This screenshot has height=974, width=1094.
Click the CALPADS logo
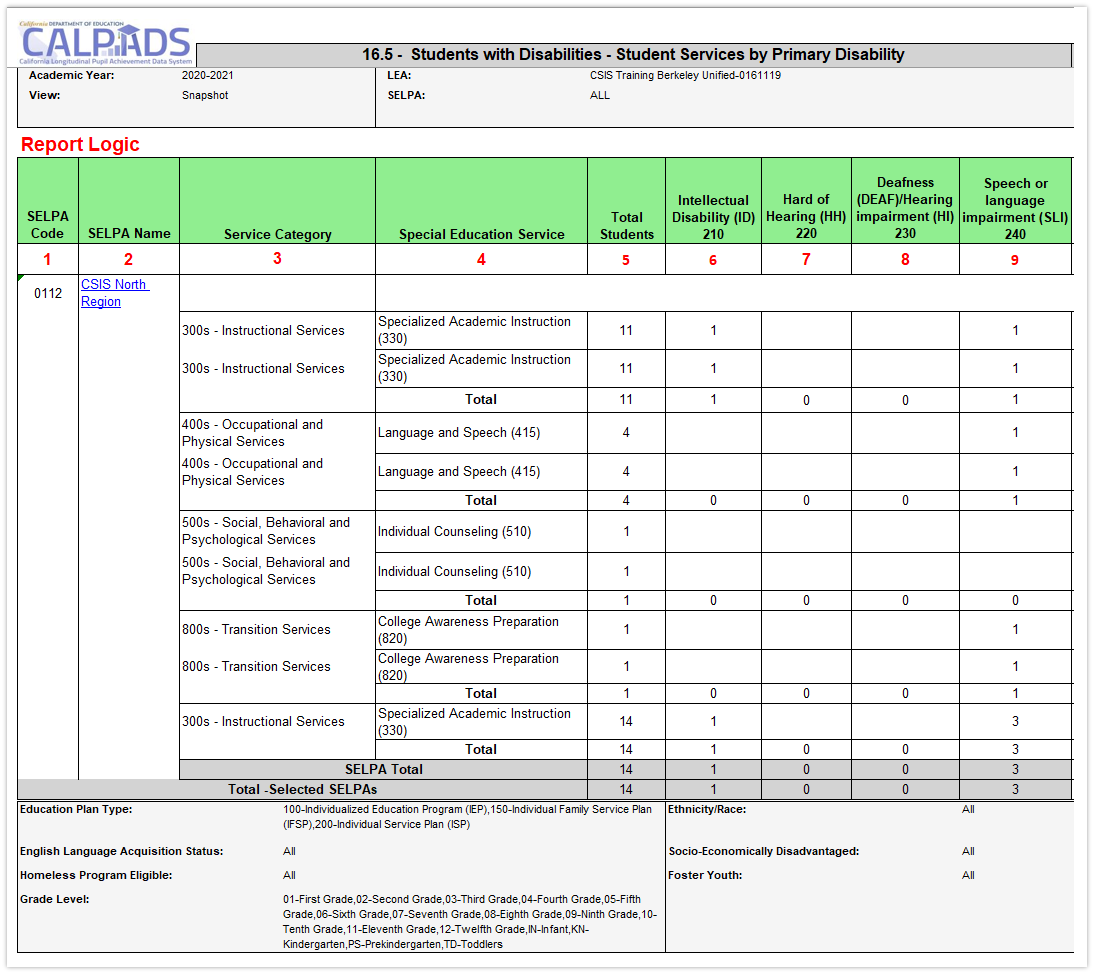pyautogui.click(x=104, y=44)
